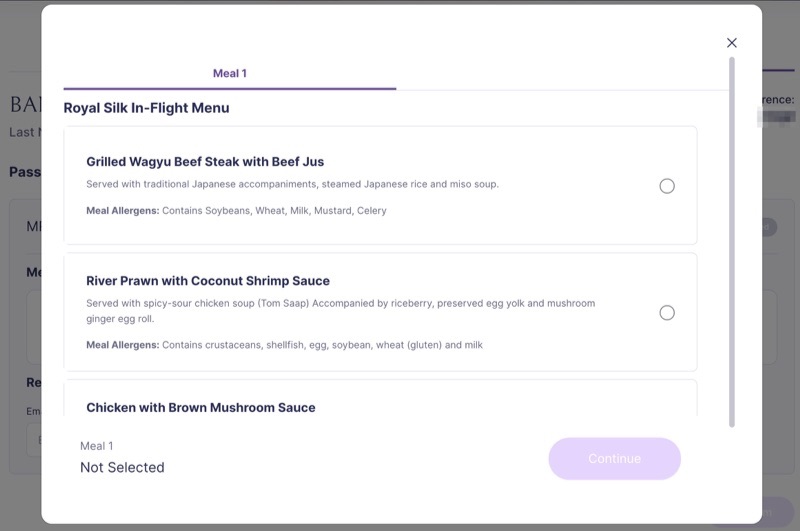Click the River Prawn with Coconut Shrimp Sauce title
This screenshot has width=800, height=531.
[208, 281]
